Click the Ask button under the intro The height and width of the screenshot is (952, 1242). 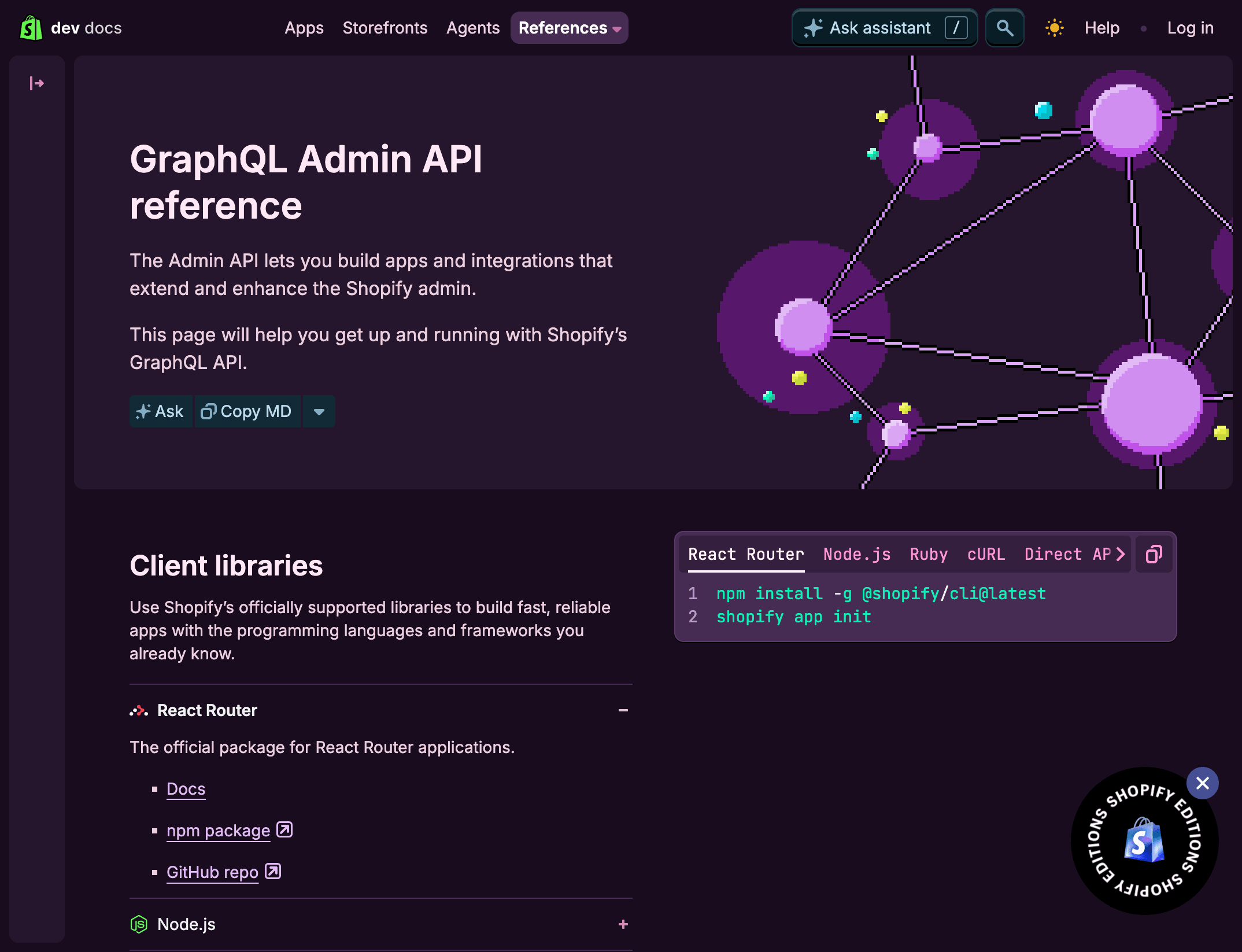pos(161,411)
